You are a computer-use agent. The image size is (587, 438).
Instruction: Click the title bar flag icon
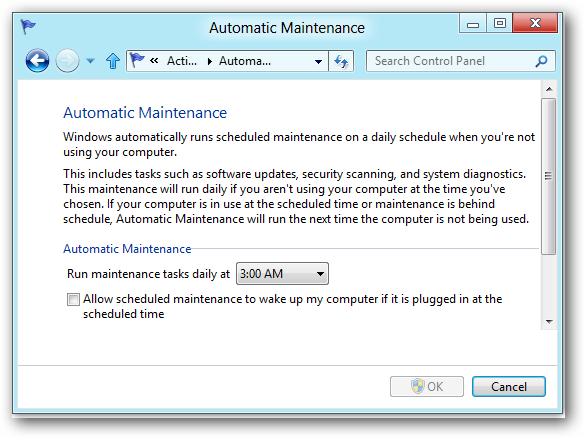point(28,27)
